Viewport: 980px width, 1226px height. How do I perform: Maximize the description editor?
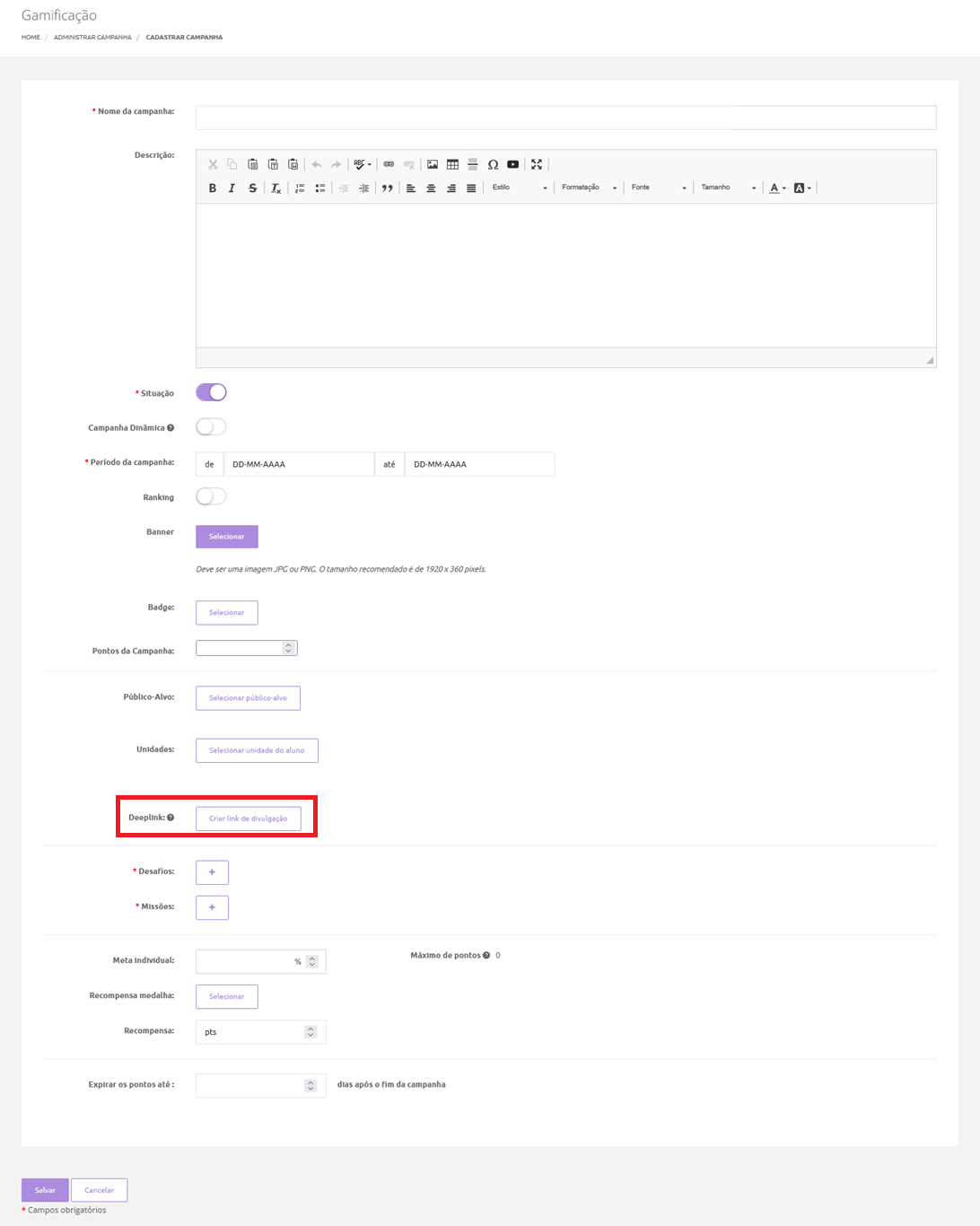[537, 164]
